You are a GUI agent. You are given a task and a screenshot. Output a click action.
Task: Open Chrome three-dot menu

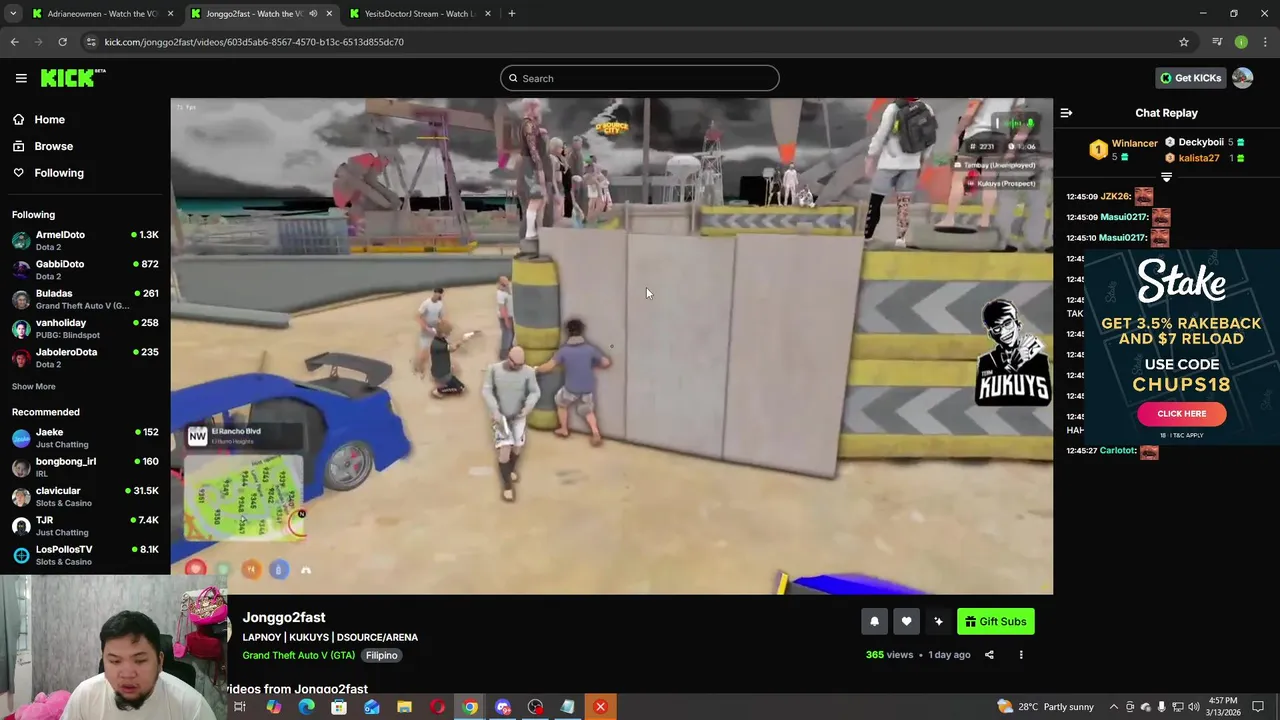click(x=1265, y=42)
